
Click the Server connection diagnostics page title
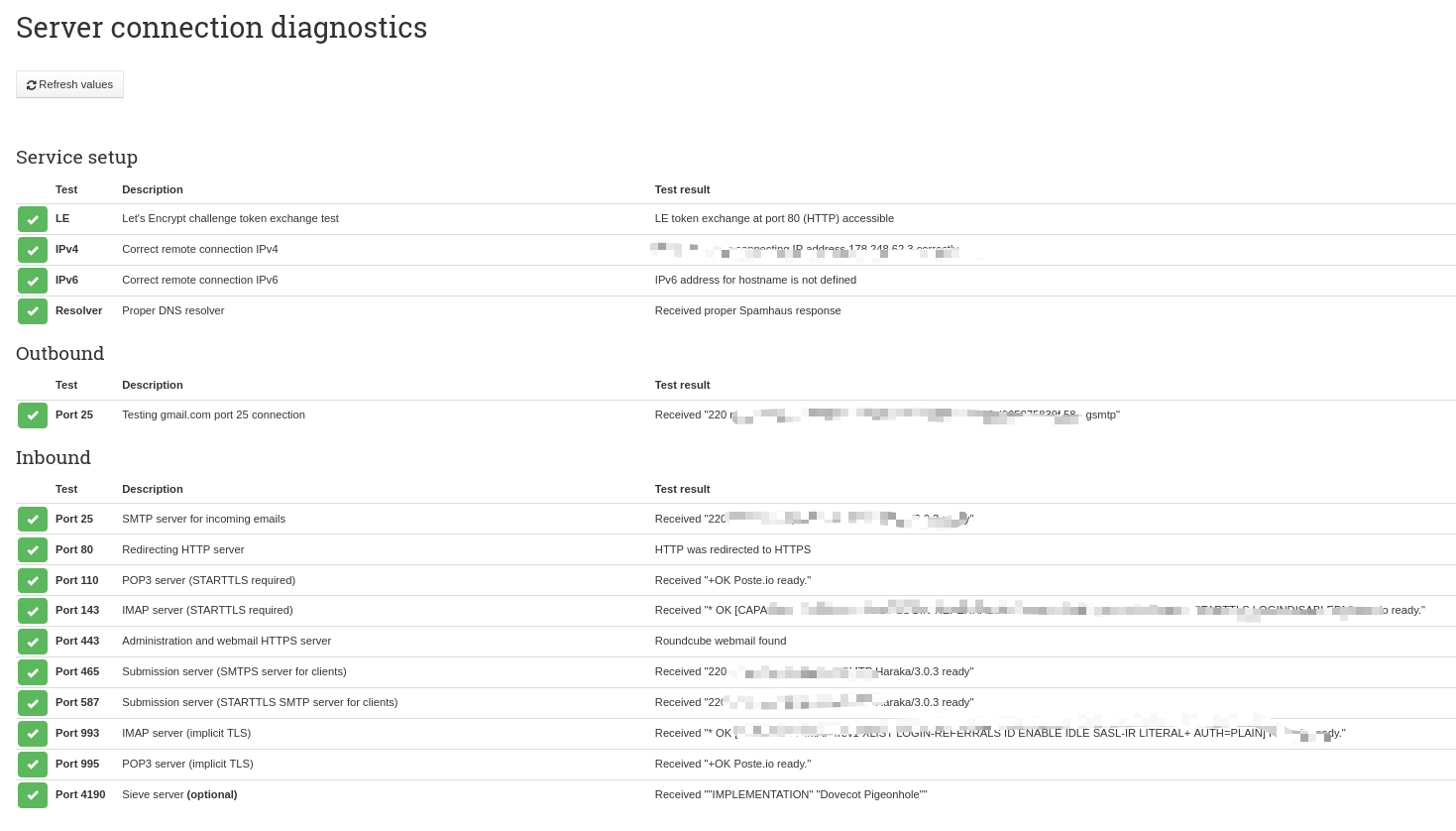pyautogui.click(x=221, y=28)
